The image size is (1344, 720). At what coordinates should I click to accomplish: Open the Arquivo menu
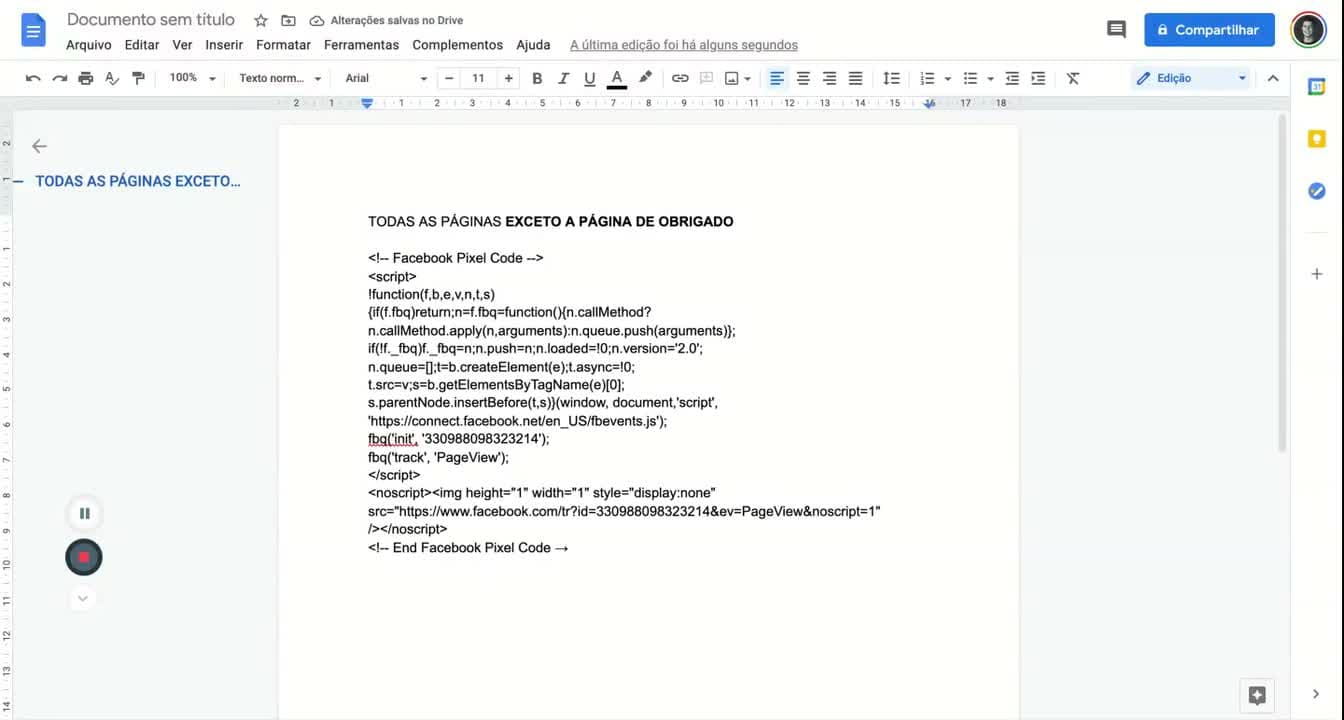tap(89, 45)
